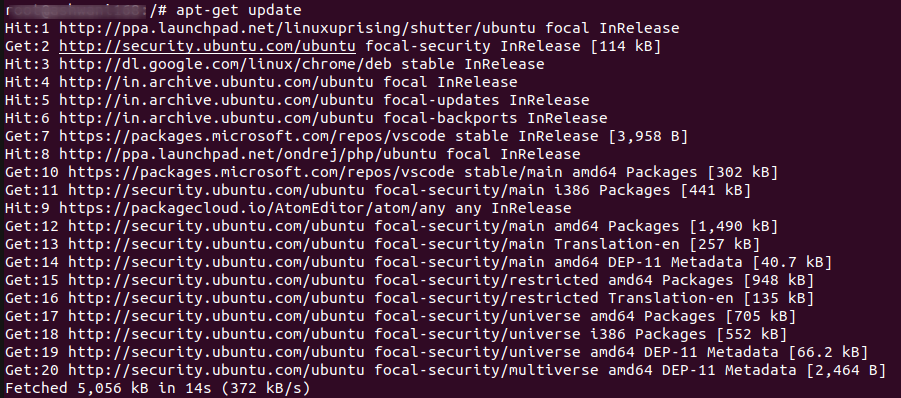901x398 pixels.
Task: Open the underlined security.ubuntu.com/ubuntu link
Action: 207,47
